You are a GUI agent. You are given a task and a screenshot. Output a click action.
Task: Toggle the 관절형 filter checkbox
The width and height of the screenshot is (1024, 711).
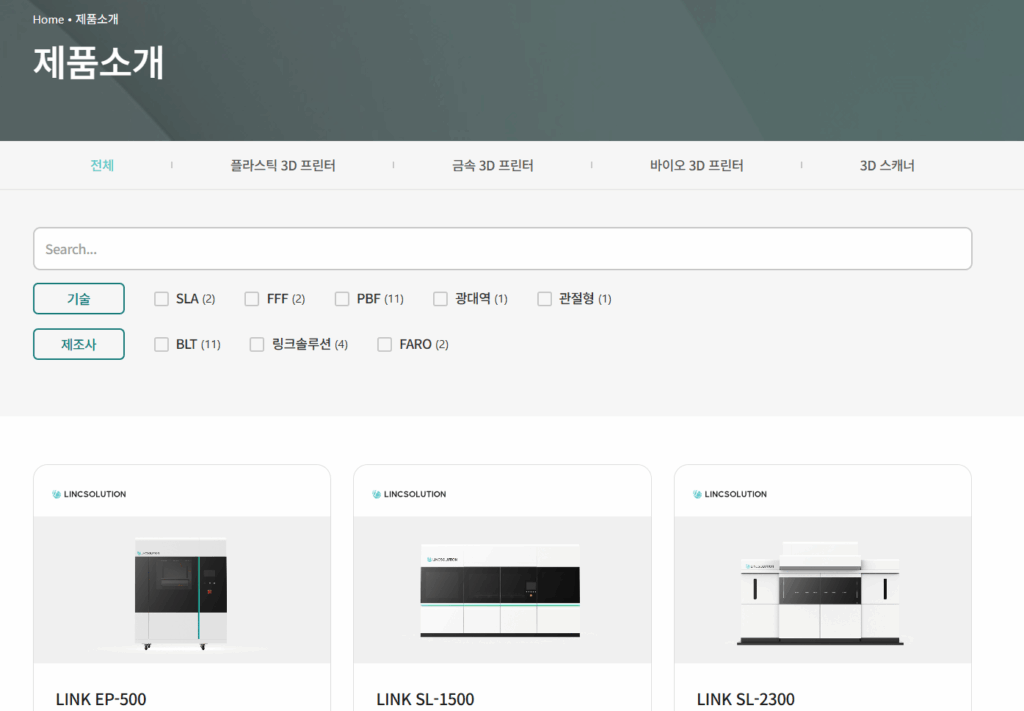click(x=545, y=299)
